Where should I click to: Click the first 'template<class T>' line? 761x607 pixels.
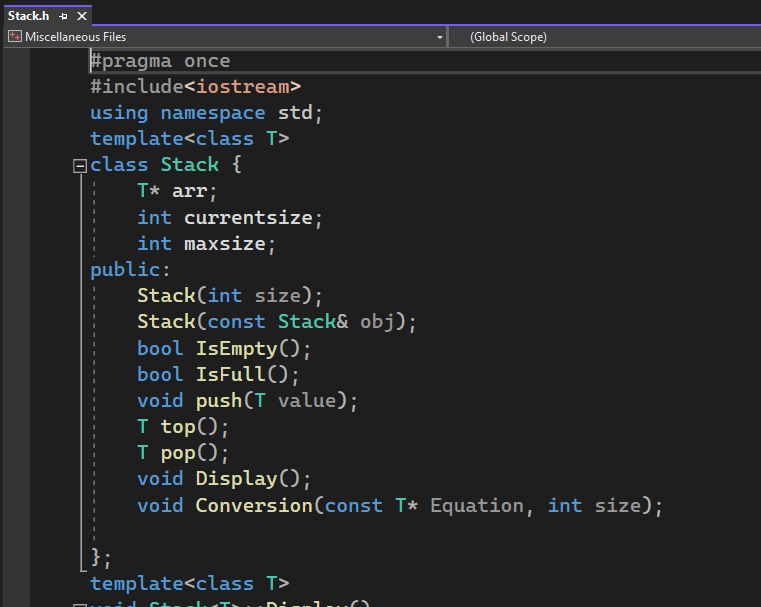tap(190, 139)
